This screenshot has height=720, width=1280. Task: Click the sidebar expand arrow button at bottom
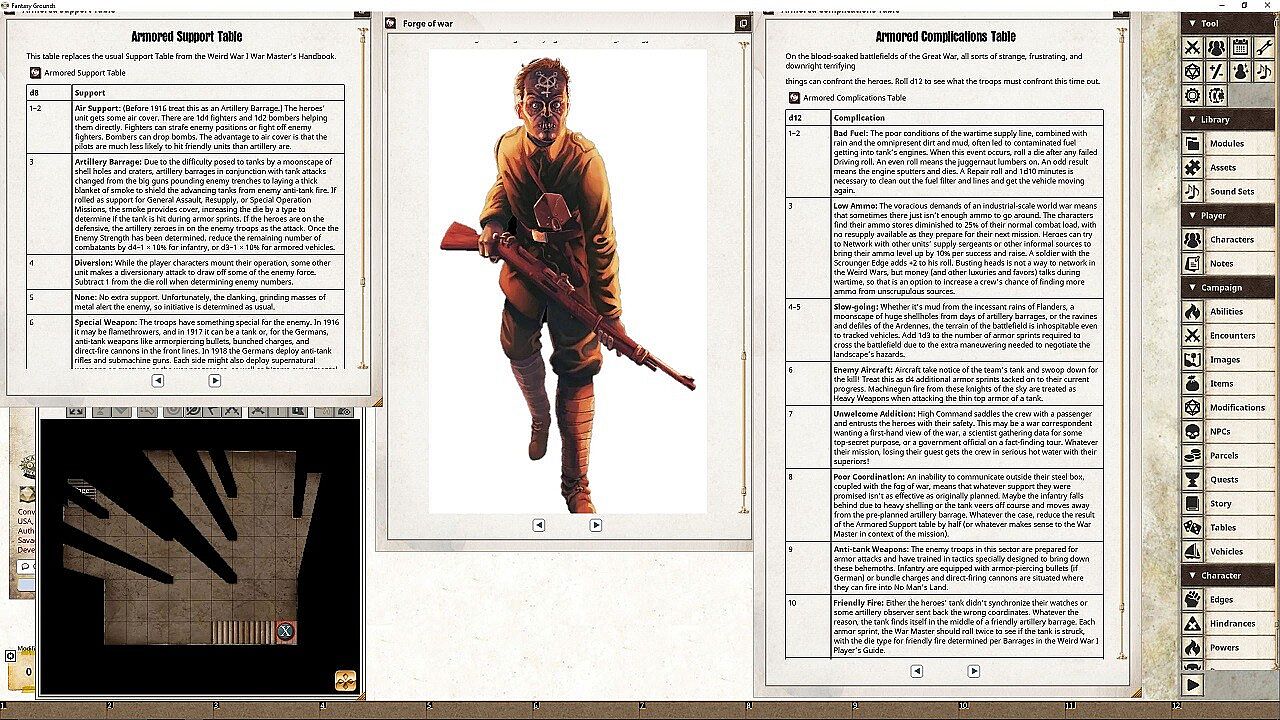[x=1192, y=685]
